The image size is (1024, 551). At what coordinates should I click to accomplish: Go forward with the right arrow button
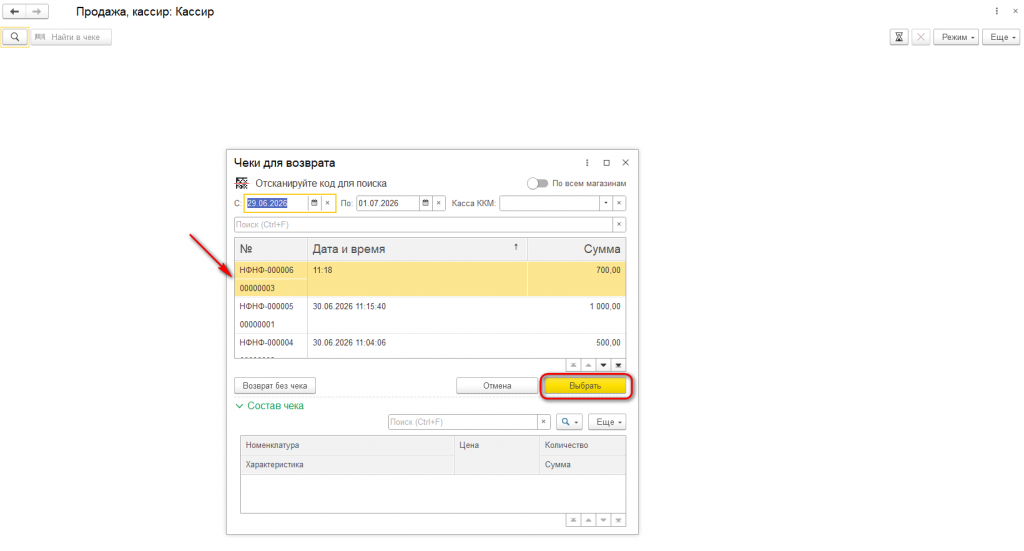tap(37, 12)
